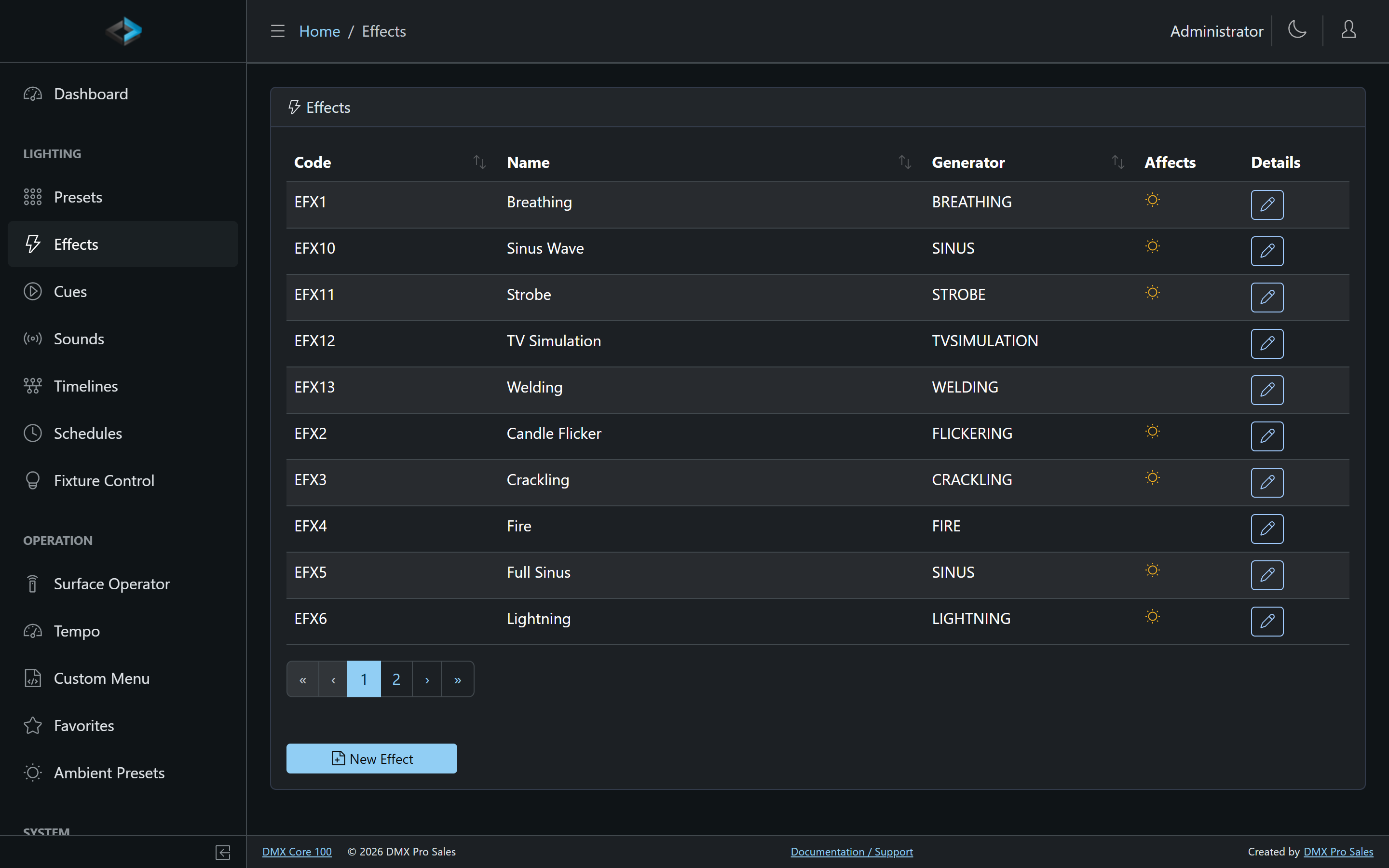The width and height of the screenshot is (1389, 868).
Task: Open the DMX Core 100 footer link
Action: [297, 852]
